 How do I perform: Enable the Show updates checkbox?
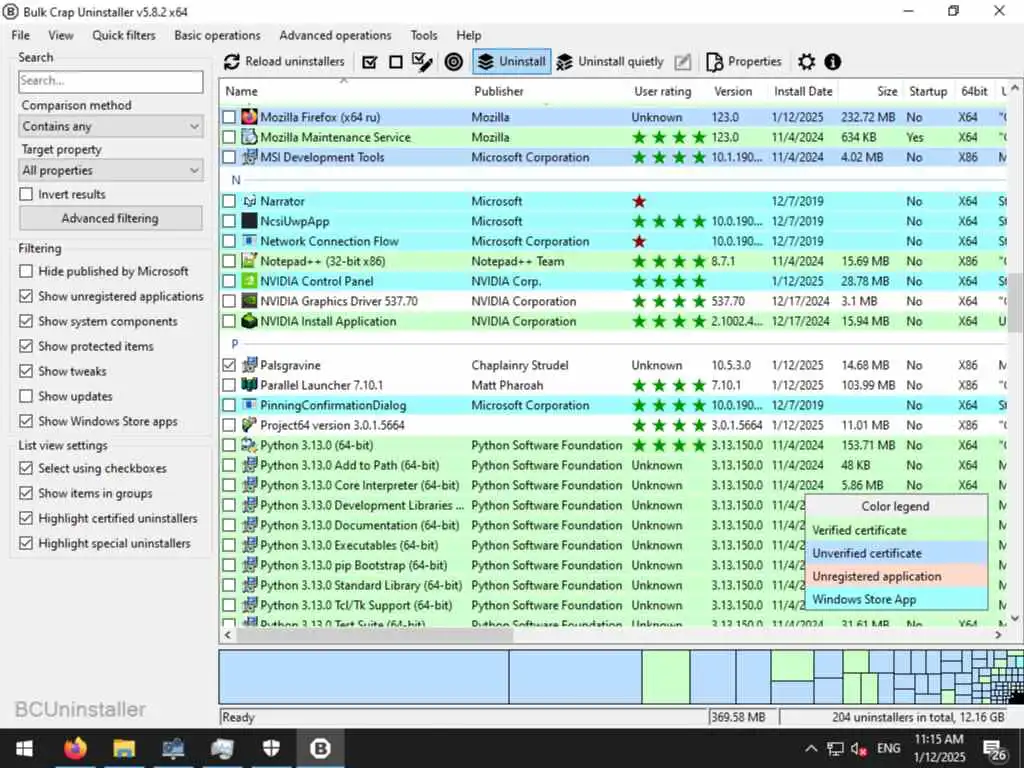coord(26,396)
